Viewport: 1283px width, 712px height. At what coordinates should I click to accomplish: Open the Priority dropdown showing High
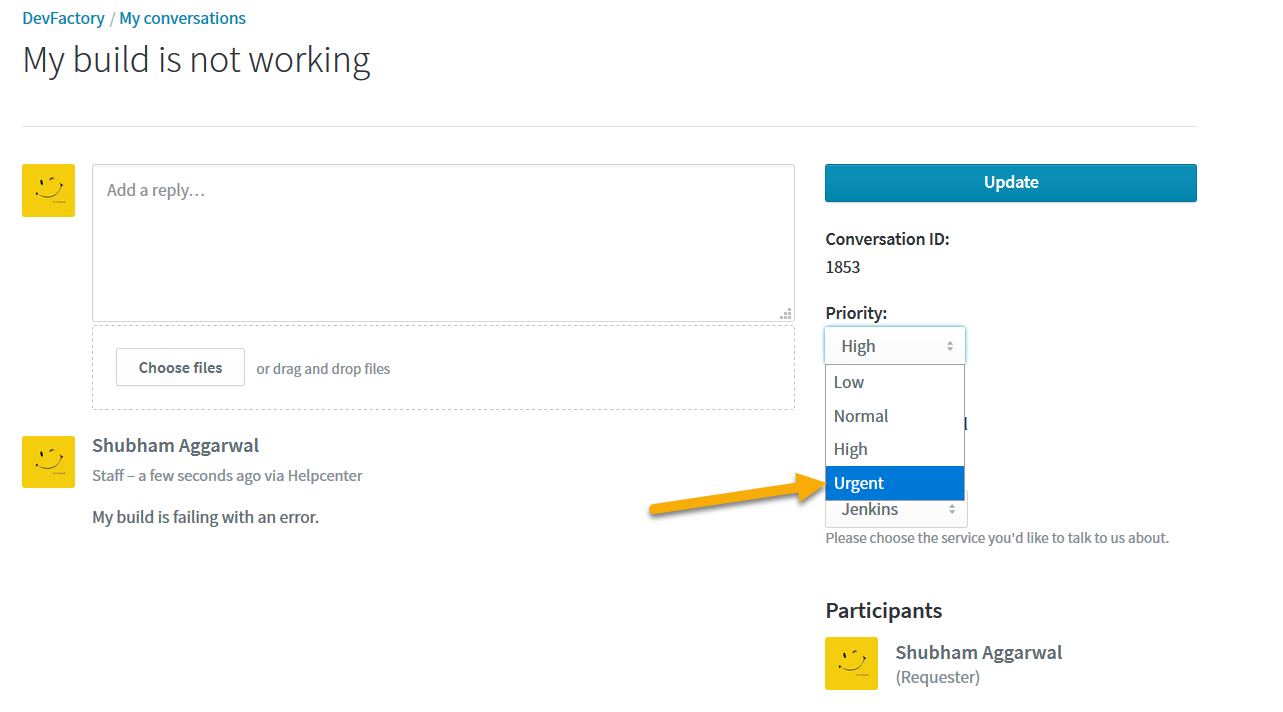(x=895, y=346)
